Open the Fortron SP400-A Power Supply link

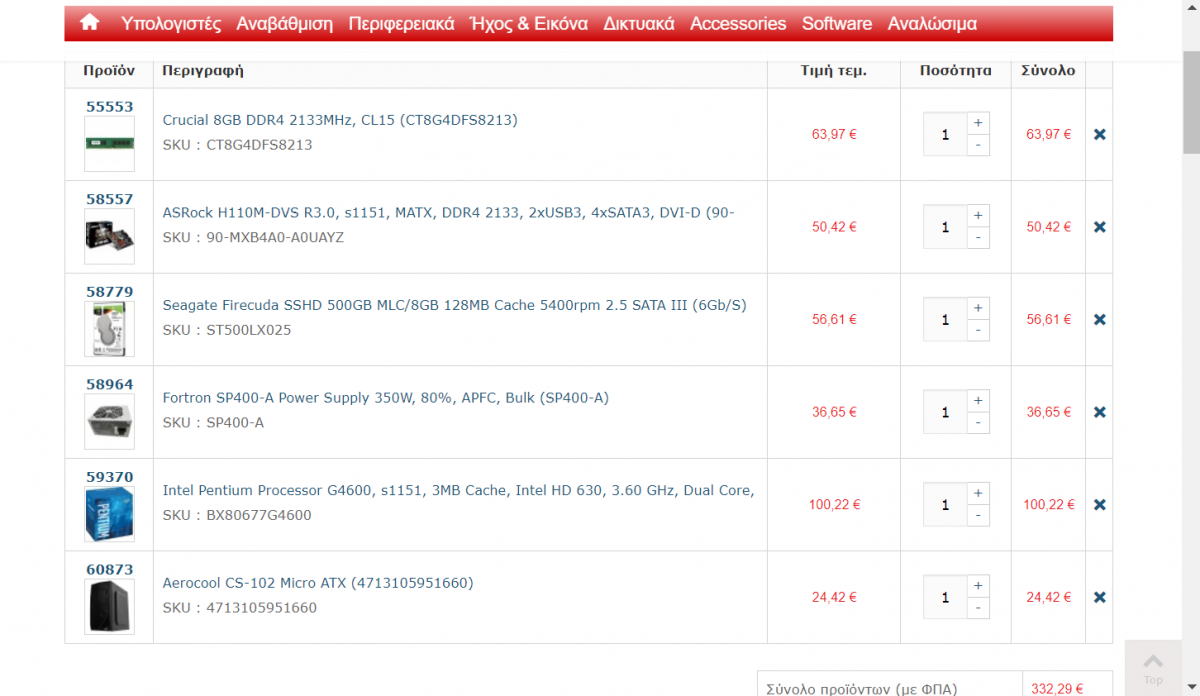click(386, 398)
